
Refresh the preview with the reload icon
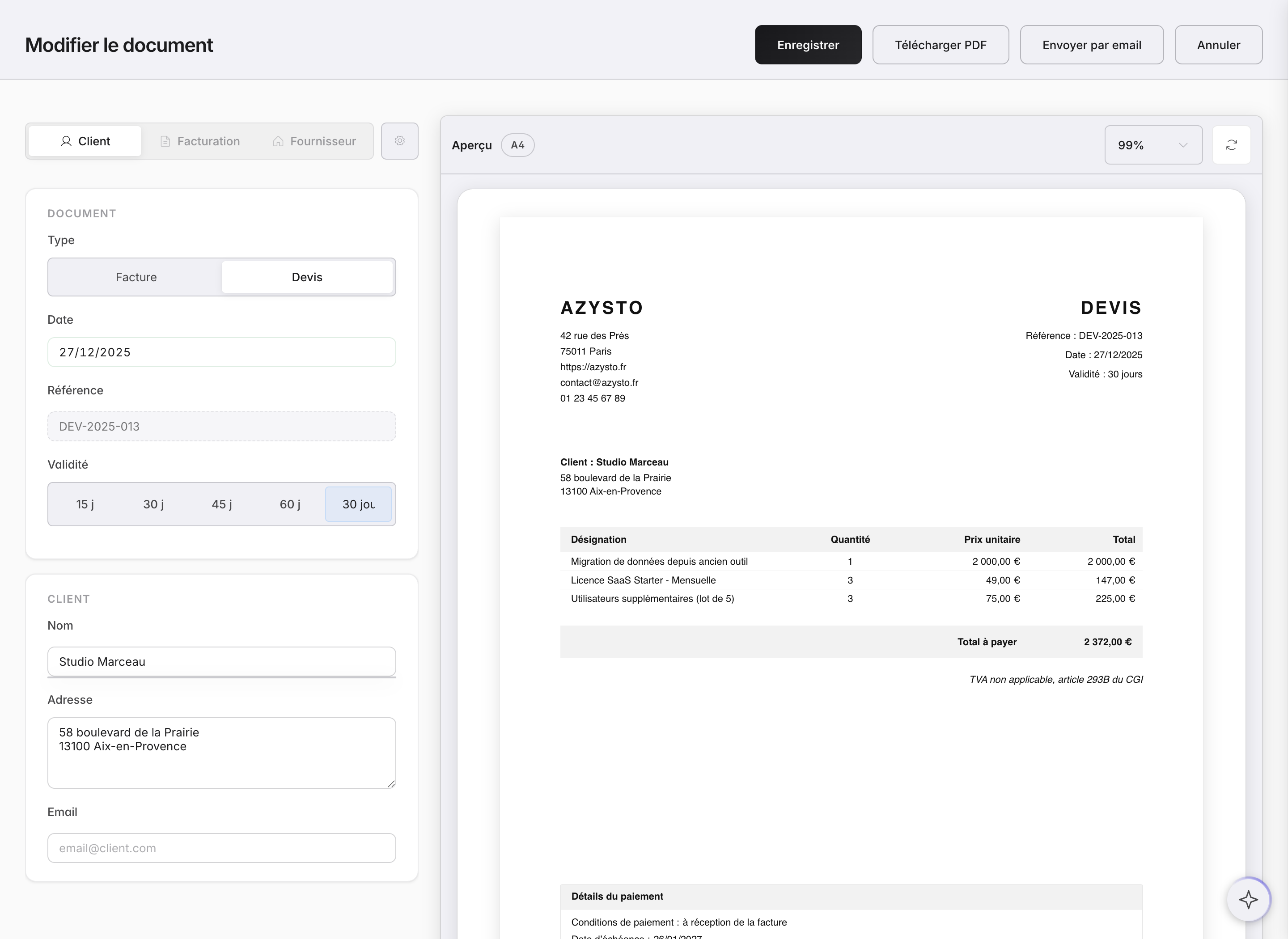click(x=1231, y=145)
